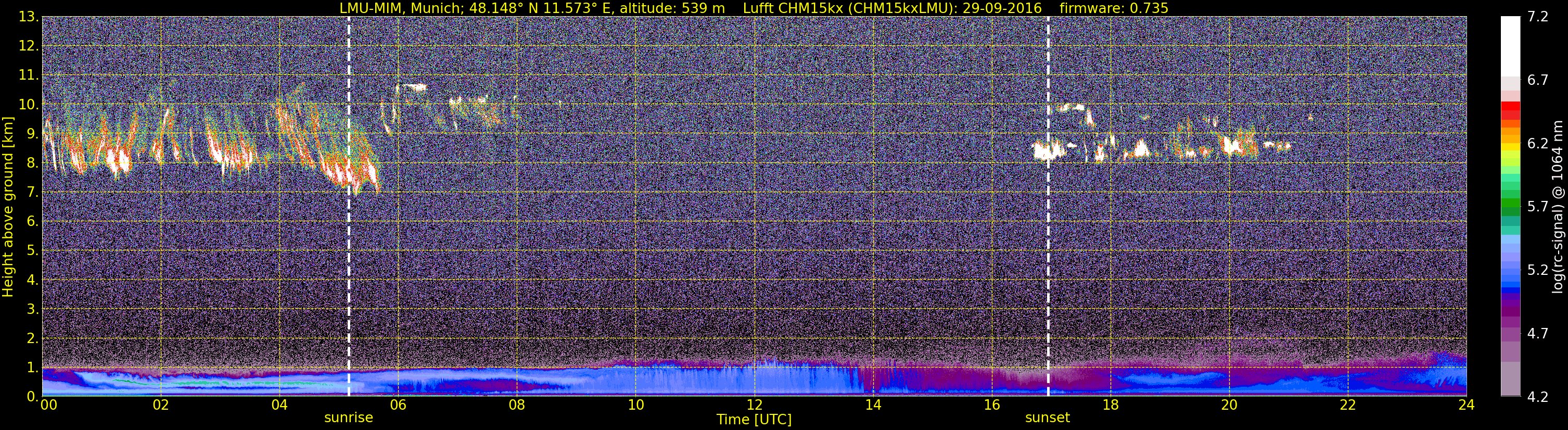This screenshot has height=430, width=1568.
Task: Click the 'Lufft CHM15kx' instrument name in the title
Action: (793, 8)
